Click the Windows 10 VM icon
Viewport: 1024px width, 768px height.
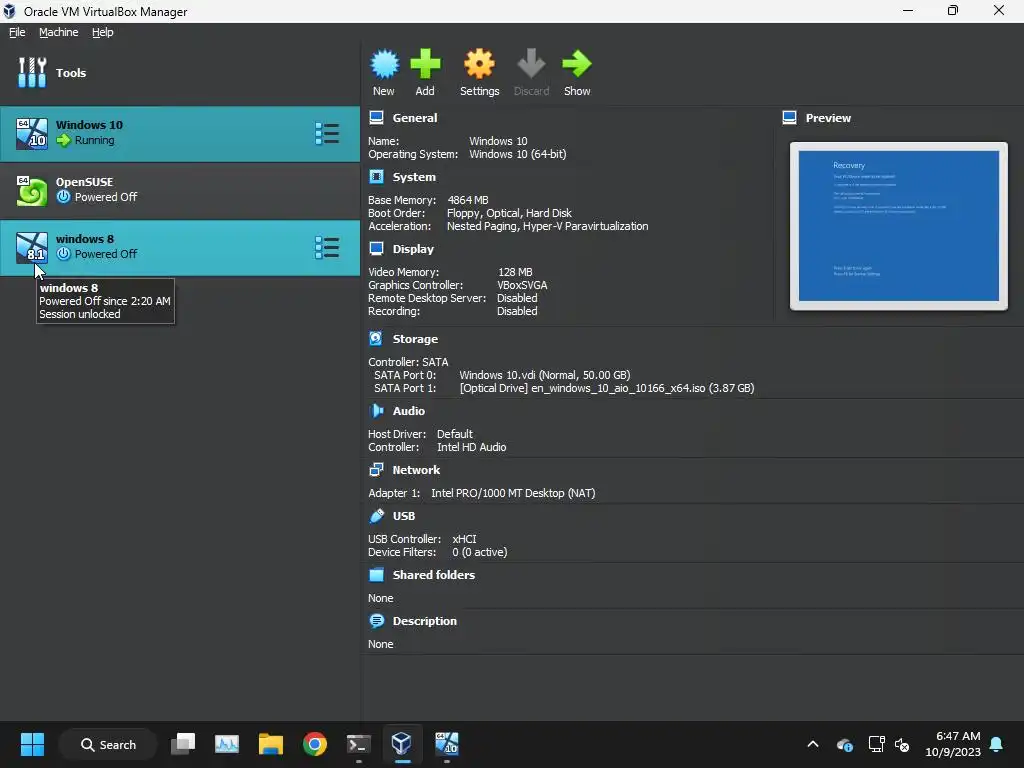point(31,133)
